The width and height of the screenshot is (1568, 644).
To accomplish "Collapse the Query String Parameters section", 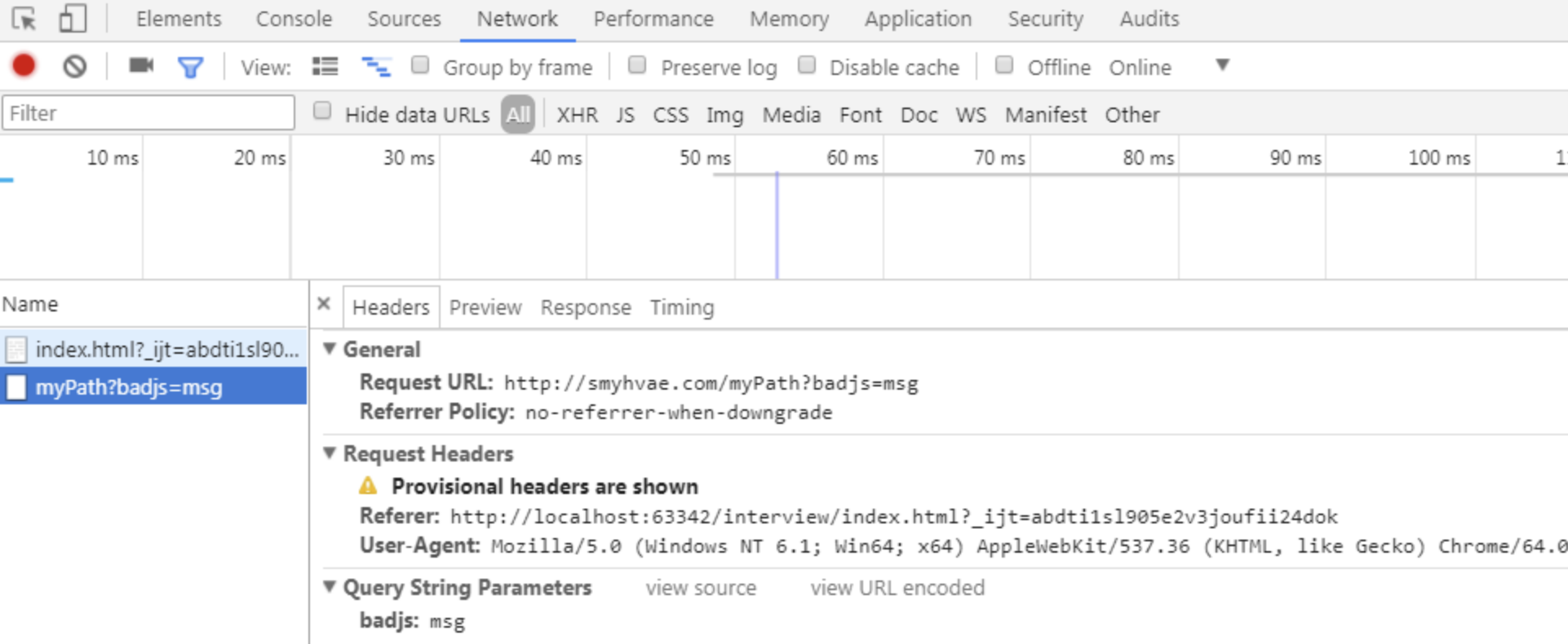I will pos(330,587).
